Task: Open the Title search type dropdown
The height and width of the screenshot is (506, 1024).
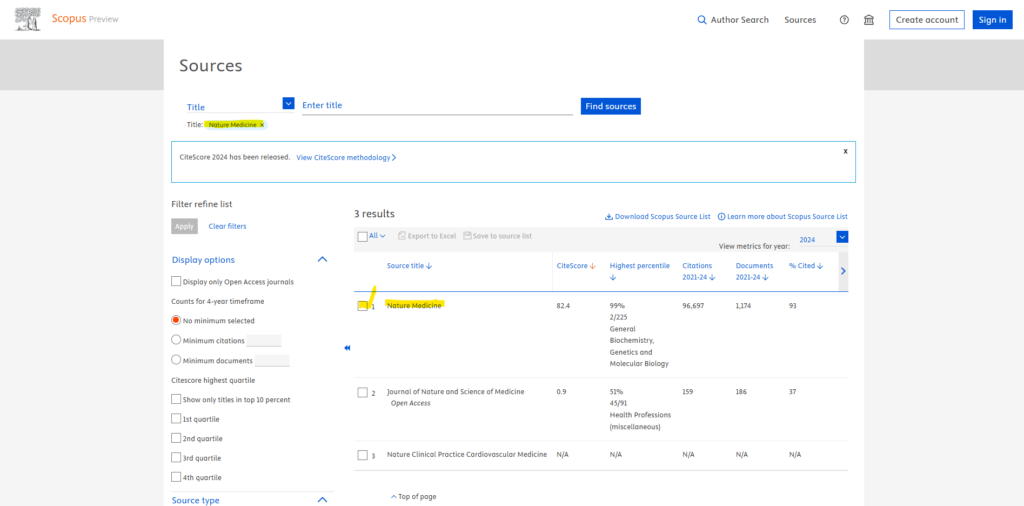Action: coord(289,103)
